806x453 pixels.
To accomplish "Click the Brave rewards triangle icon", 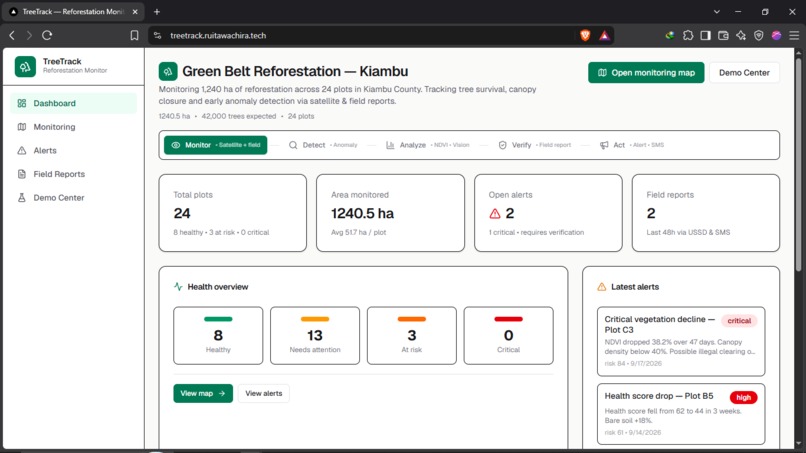I will click(604, 35).
